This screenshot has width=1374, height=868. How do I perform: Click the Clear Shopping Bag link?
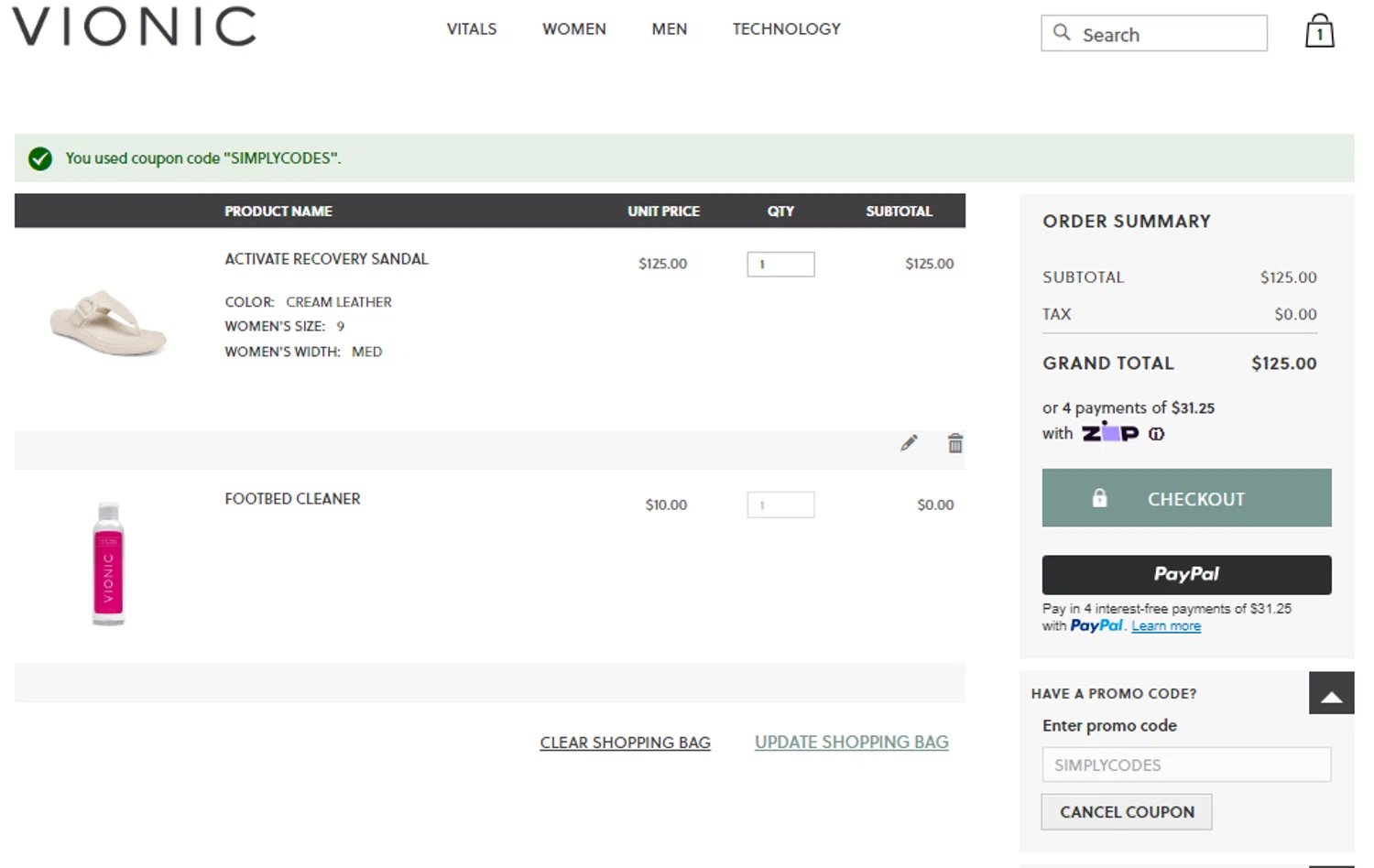pyautogui.click(x=626, y=743)
